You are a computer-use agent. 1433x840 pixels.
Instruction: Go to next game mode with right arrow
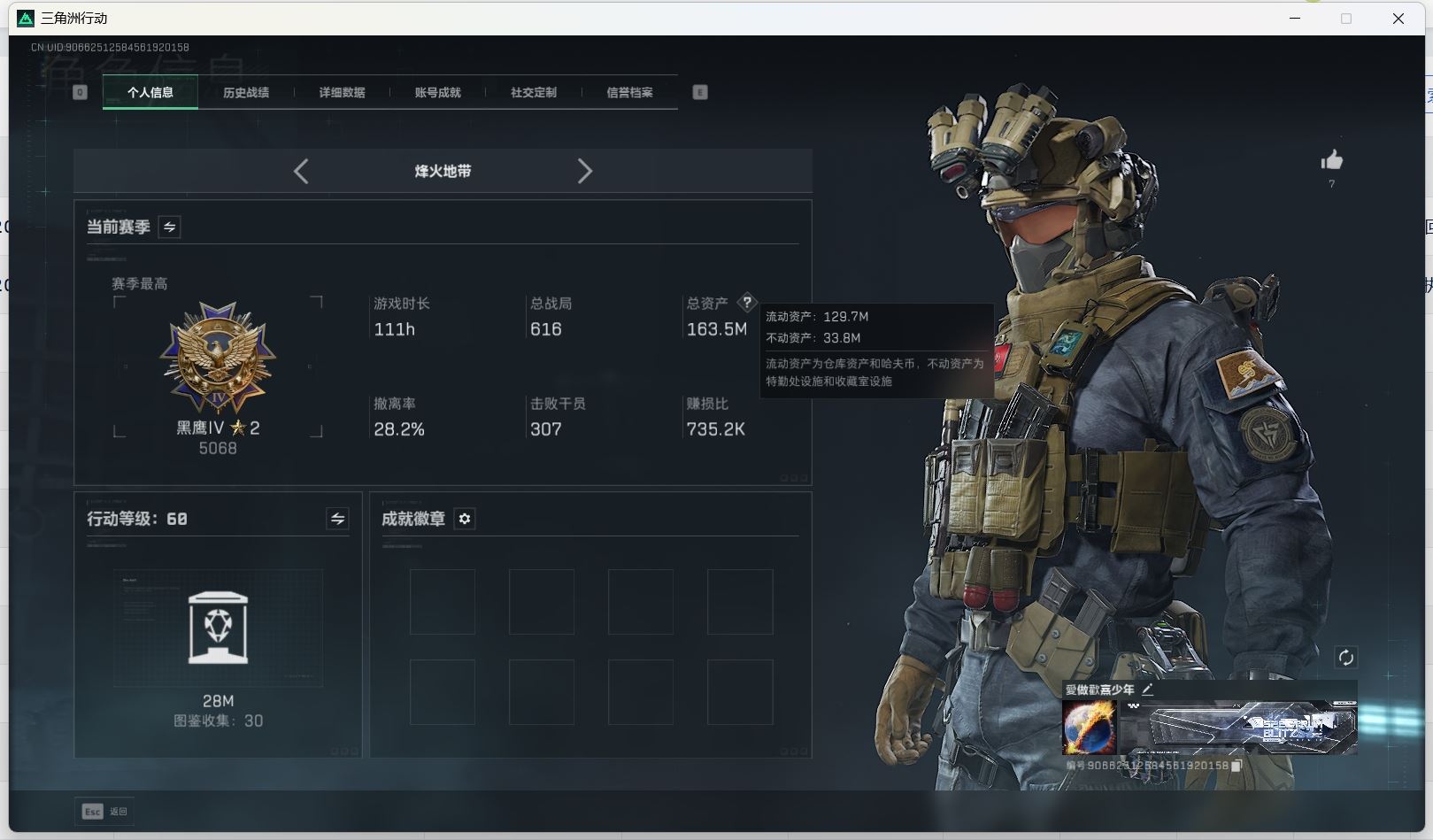click(584, 171)
